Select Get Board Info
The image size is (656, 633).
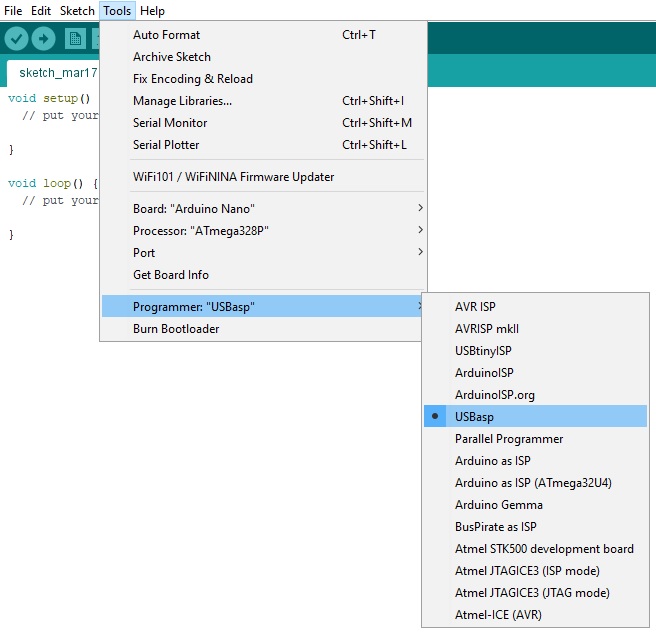pos(171,275)
